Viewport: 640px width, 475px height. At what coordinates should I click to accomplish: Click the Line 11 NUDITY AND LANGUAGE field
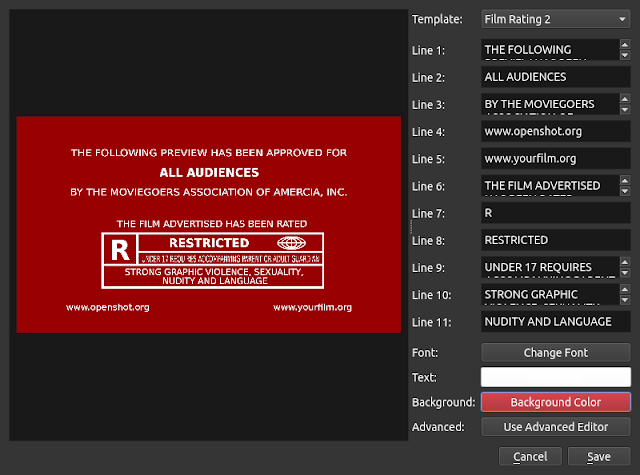pyautogui.click(x=556, y=322)
